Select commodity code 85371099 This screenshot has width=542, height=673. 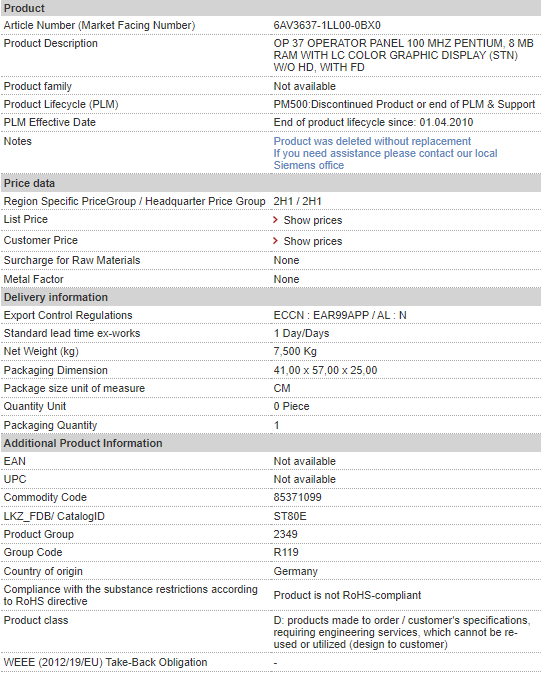coord(297,497)
